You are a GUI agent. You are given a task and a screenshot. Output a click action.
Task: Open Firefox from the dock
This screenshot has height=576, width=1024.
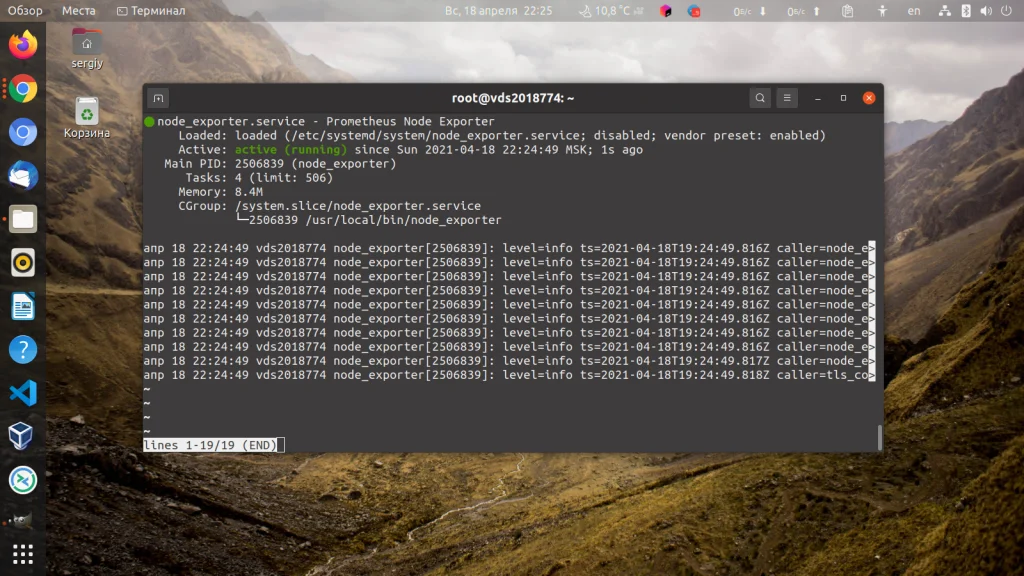click(23, 45)
